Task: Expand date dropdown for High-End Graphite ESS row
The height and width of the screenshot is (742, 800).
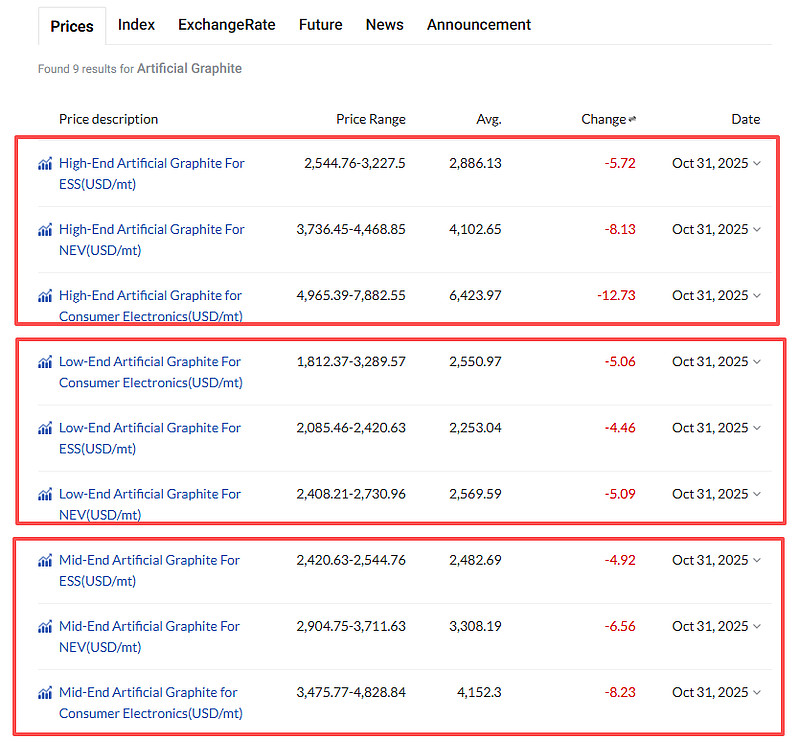Action: coord(757,163)
